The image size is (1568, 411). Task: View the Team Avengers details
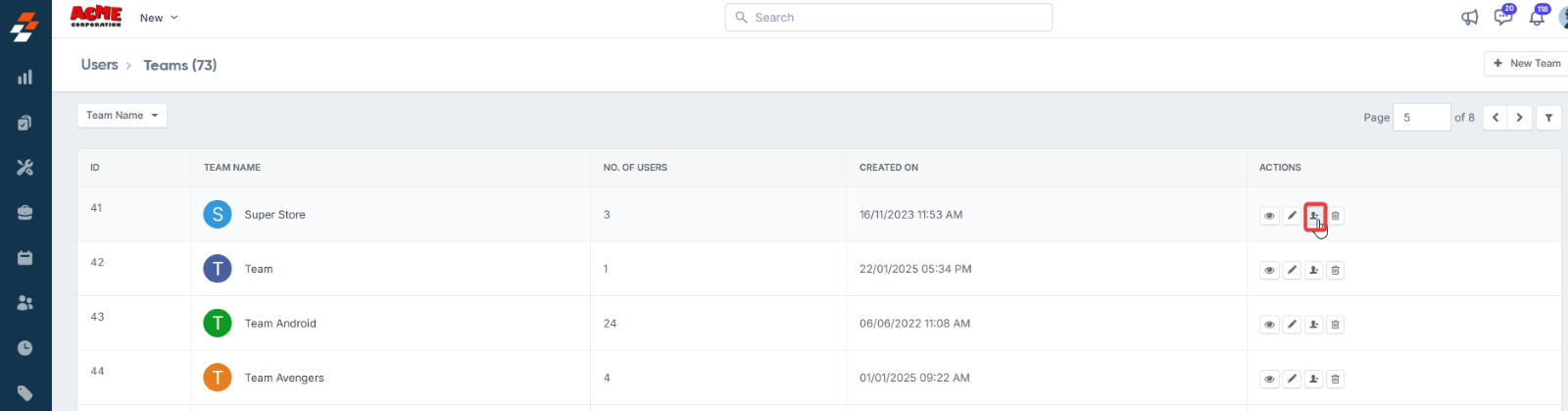click(x=1269, y=379)
